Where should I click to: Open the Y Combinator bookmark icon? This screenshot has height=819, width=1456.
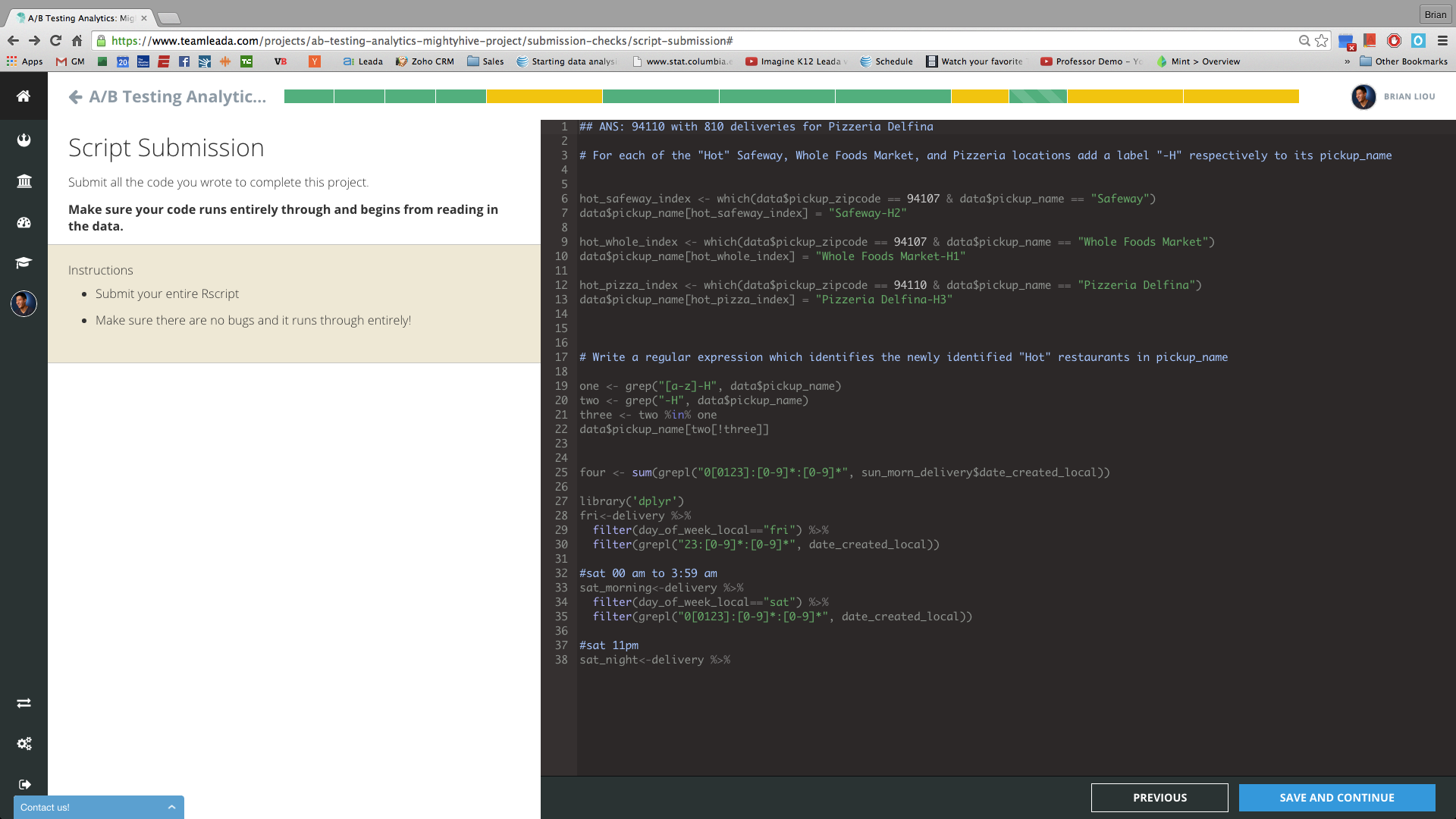pos(314,61)
